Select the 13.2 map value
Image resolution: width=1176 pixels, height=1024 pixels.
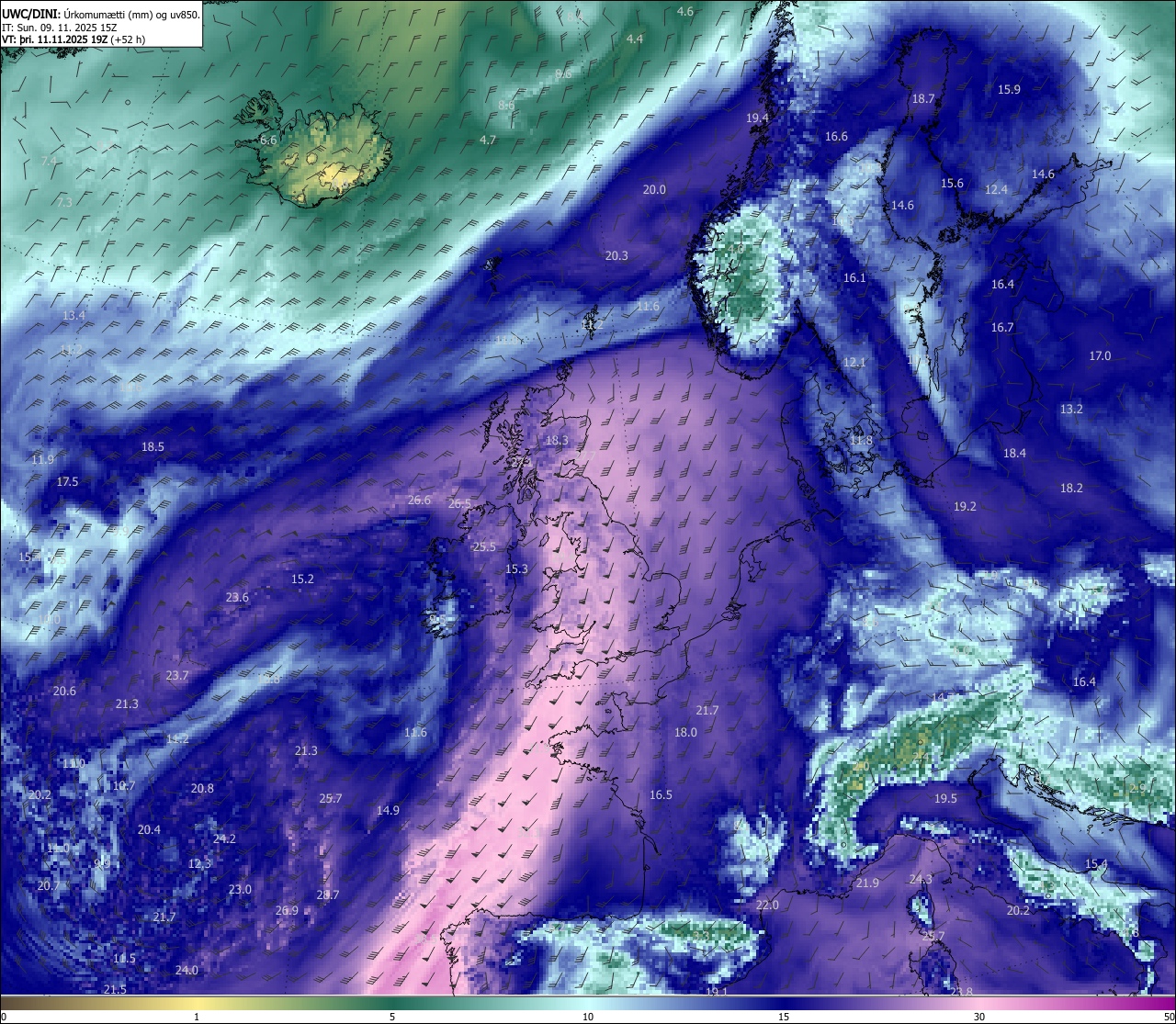[1071, 410]
